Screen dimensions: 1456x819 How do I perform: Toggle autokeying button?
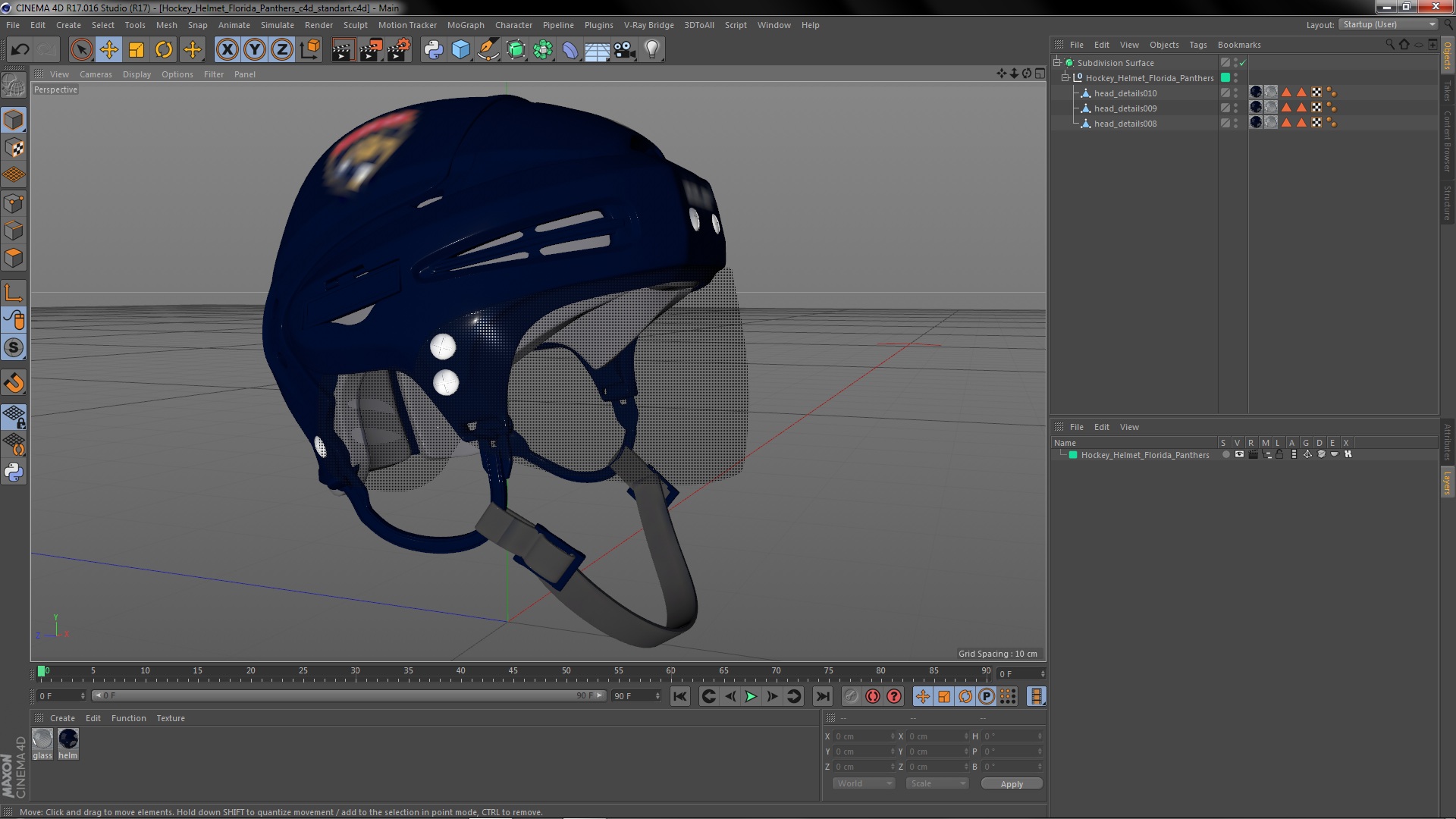coord(873,696)
